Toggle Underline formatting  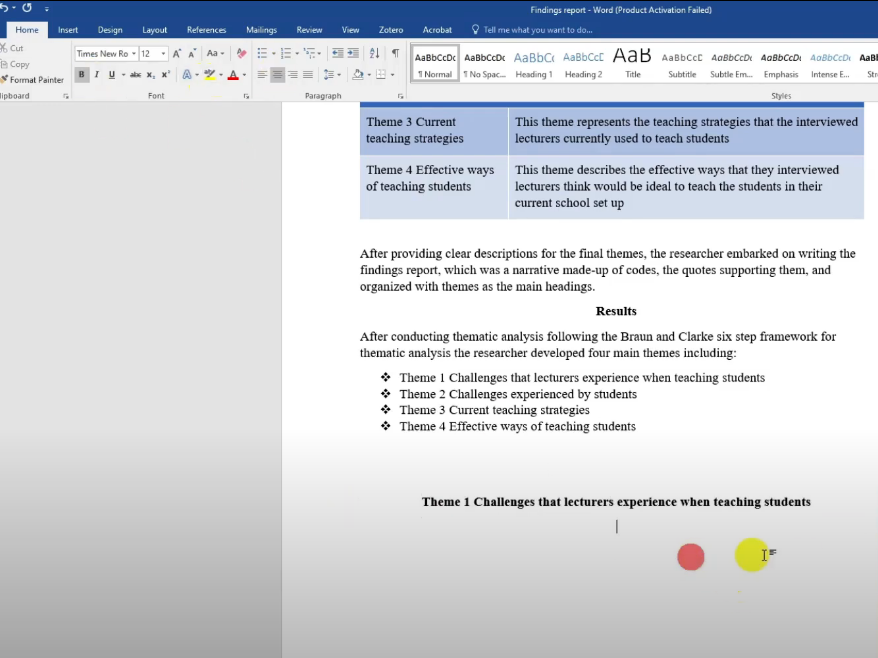click(112, 74)
